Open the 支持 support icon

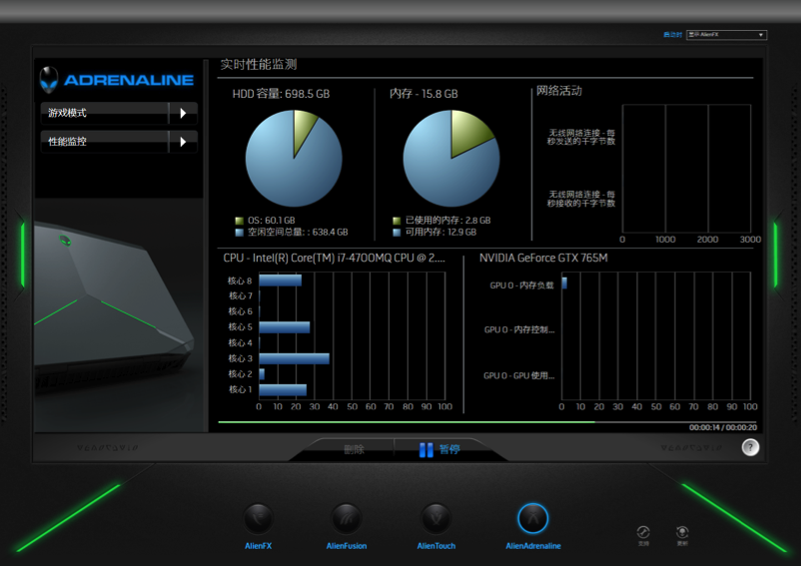tap(643, 532)
